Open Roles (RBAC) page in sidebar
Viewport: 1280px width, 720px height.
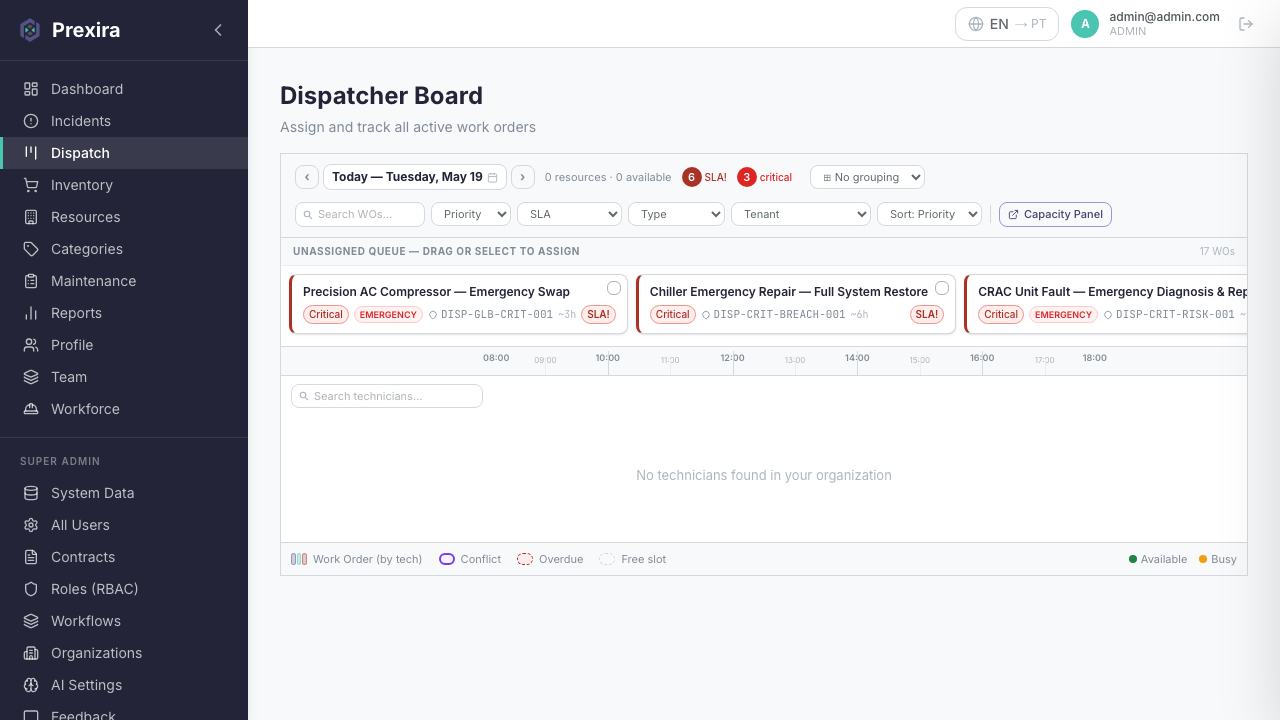coord(124,589)
